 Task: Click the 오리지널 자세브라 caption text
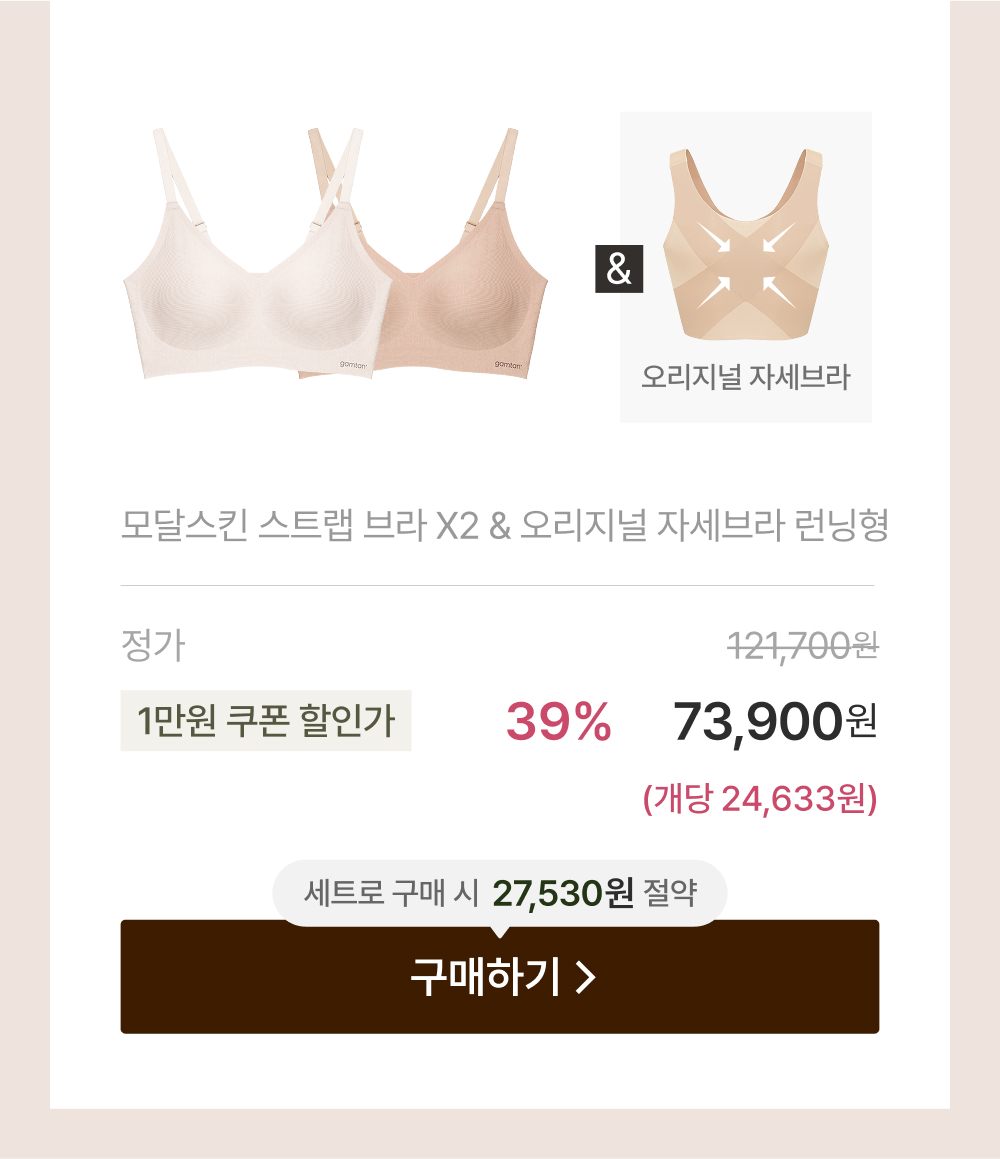coord(746,378)
